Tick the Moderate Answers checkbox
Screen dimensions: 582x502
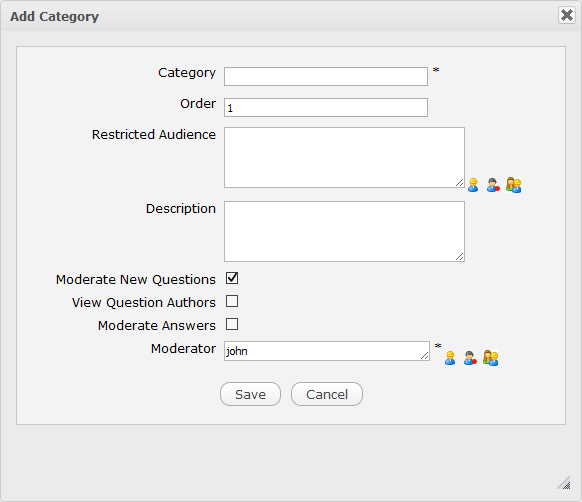coord(232,324)
